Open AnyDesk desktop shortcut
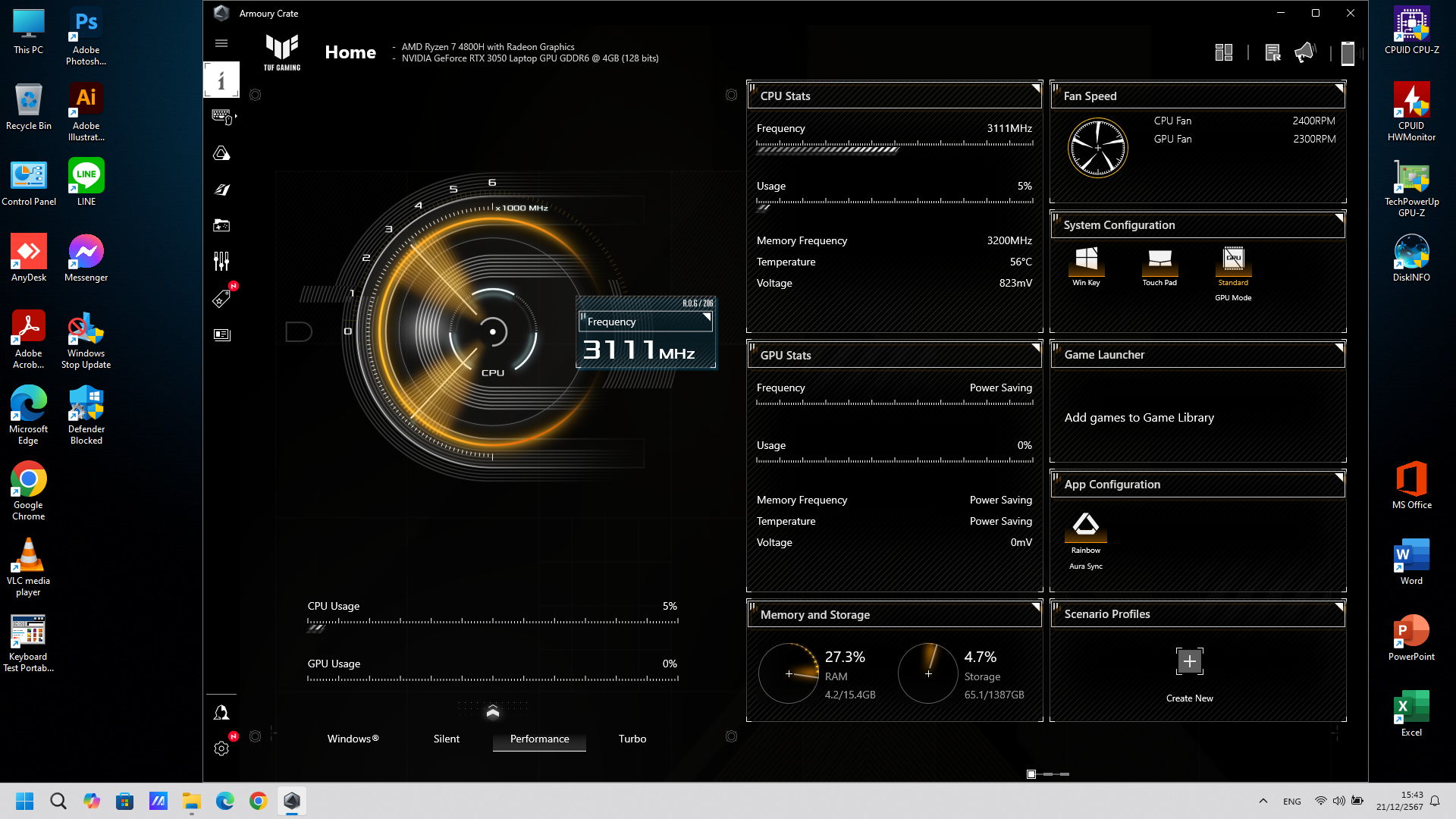This screenshot has width=1456, height=819. coord(29,258)
